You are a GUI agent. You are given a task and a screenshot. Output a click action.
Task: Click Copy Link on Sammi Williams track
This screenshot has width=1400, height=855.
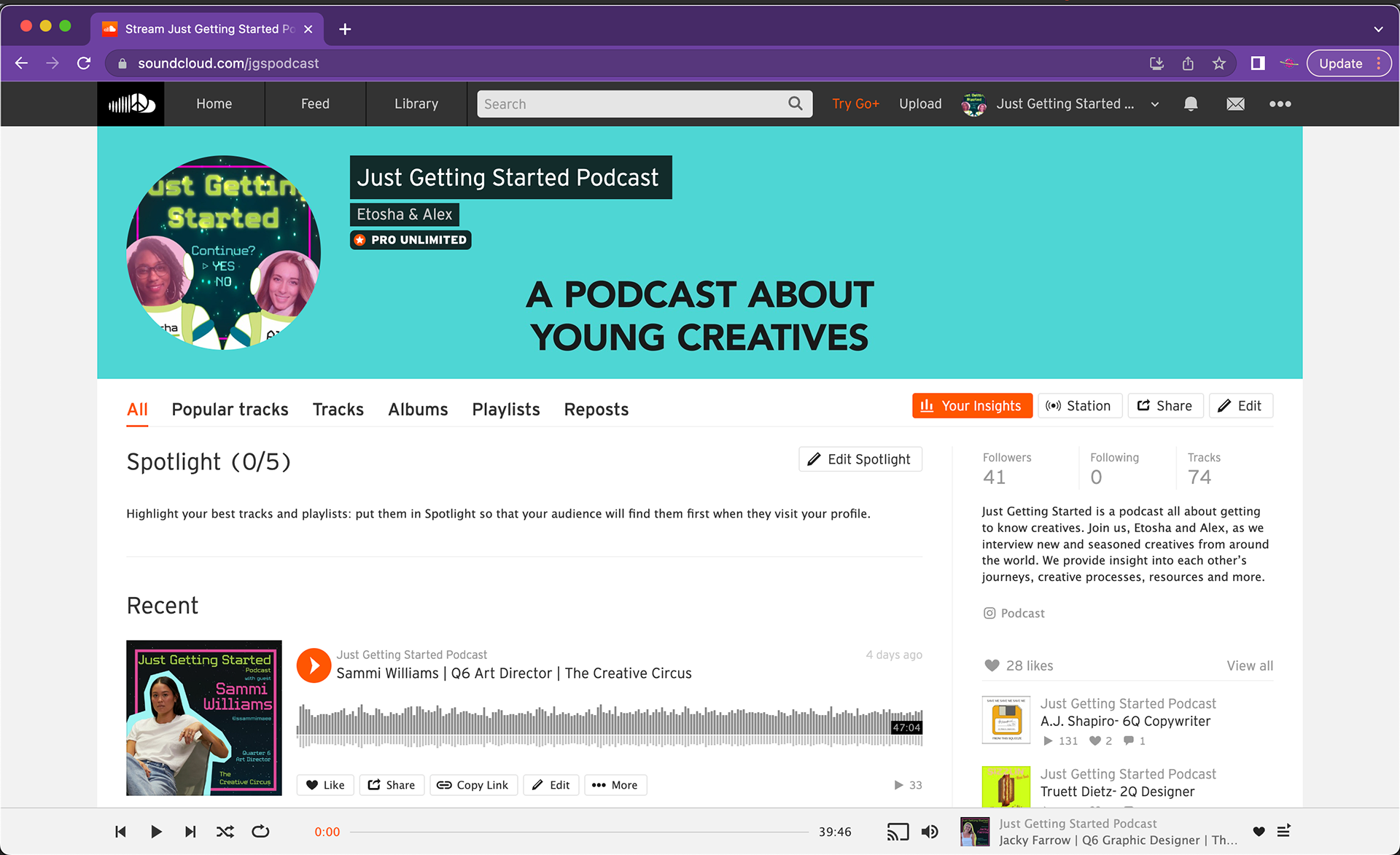pyautogui.click(x=473, y=785)
